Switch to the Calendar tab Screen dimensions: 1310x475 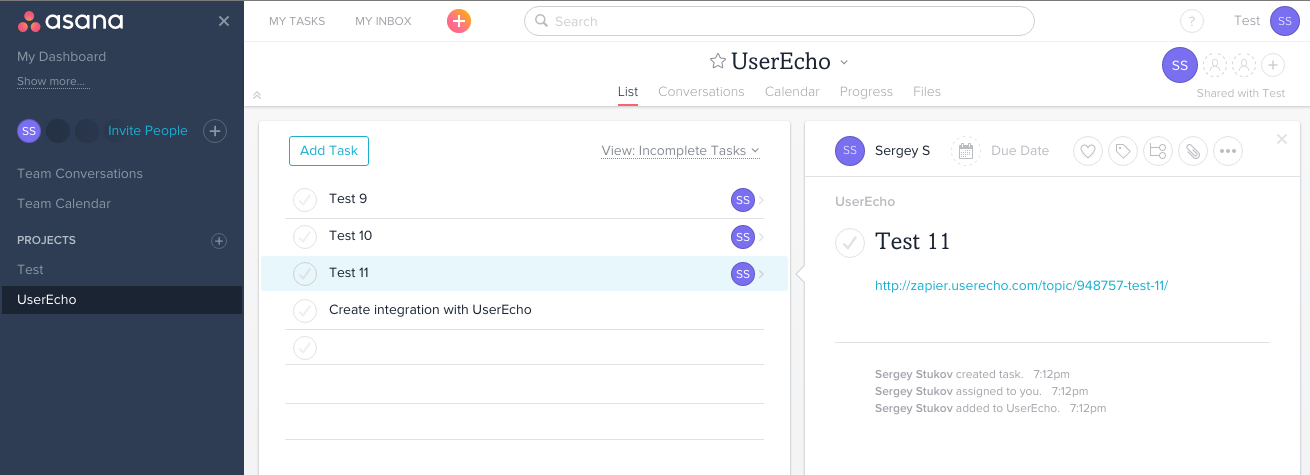pos(792,91)
